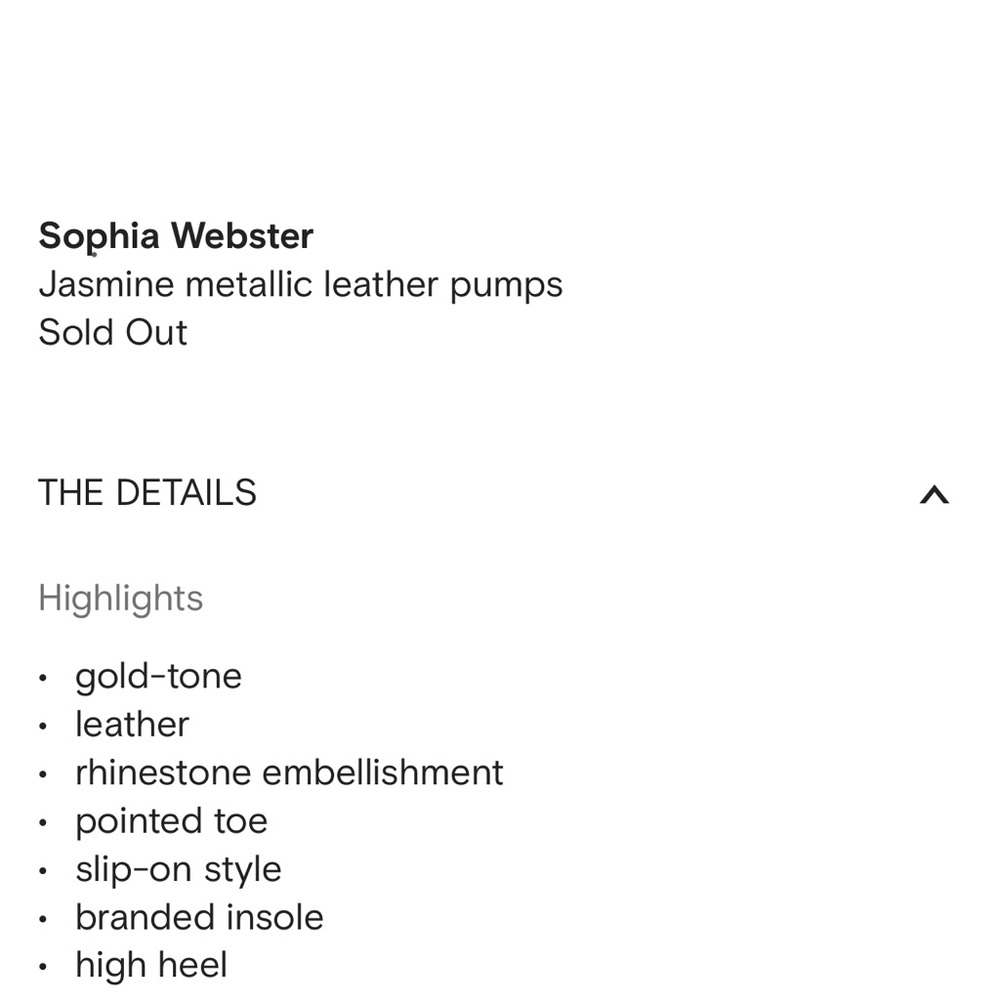Click the bullet beside pointed toe
This screenshot has height=1000, width=1000.
pyautogui.click(x=43, y=823)
